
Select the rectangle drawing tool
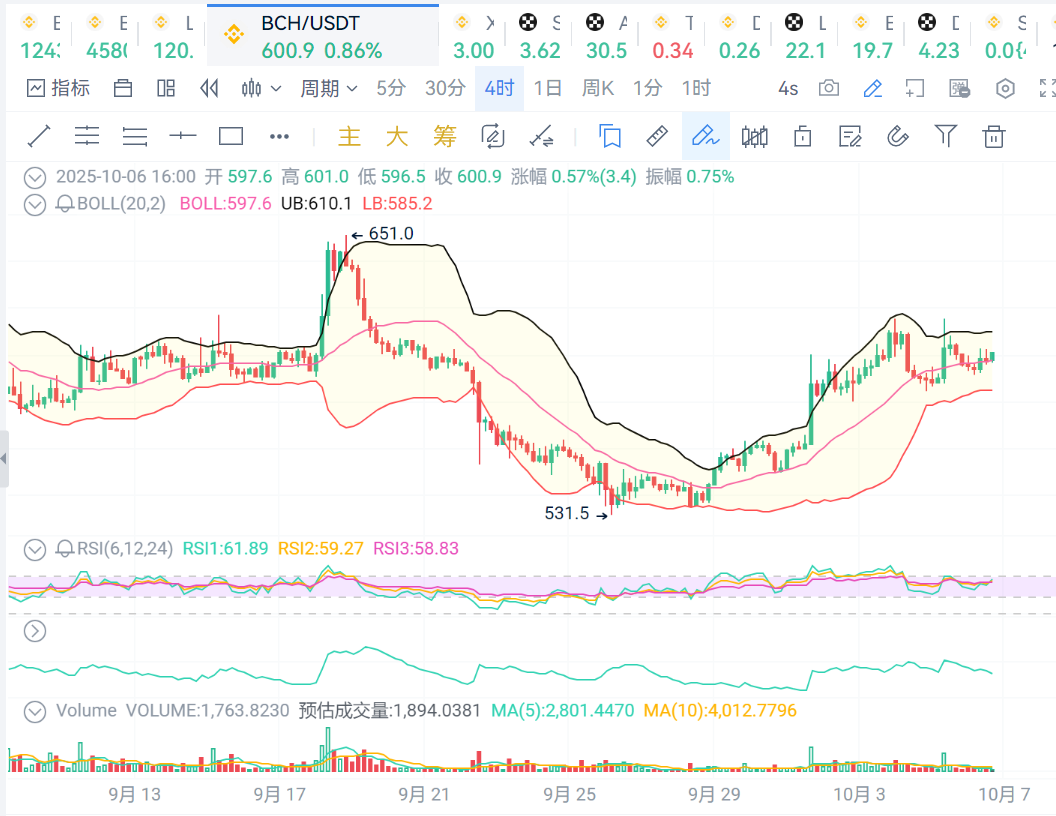tap(231, 136)
